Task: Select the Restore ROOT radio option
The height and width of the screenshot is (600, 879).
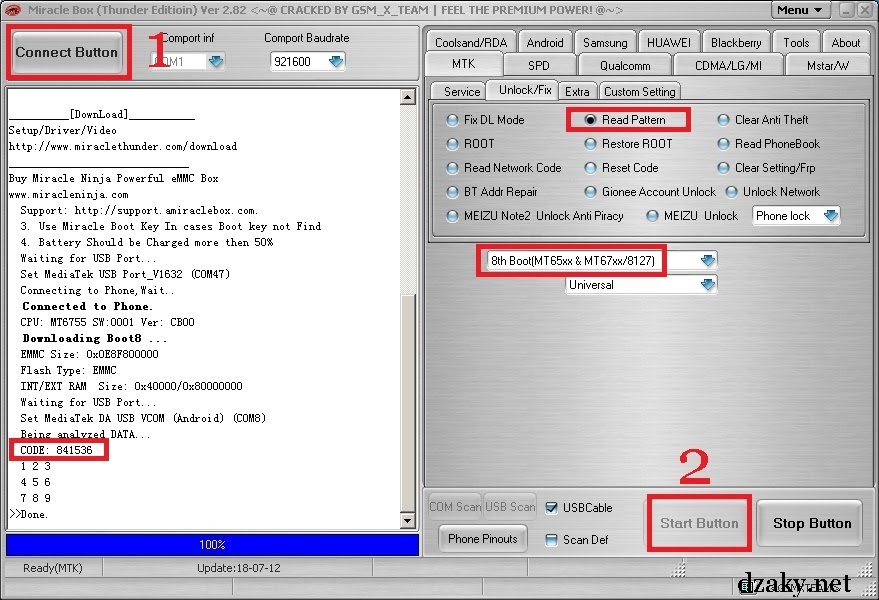Action: [628, 144]
